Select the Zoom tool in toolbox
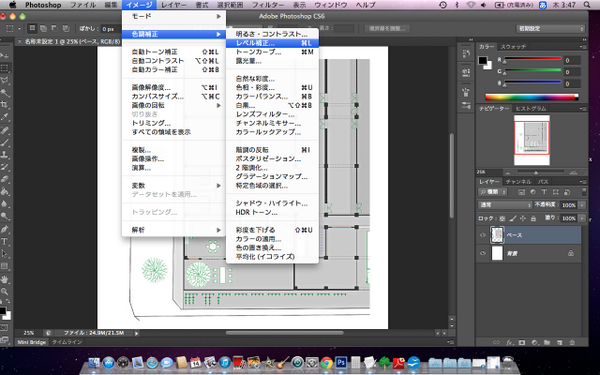This screenshot has height=375, width=600. (5, 292)
